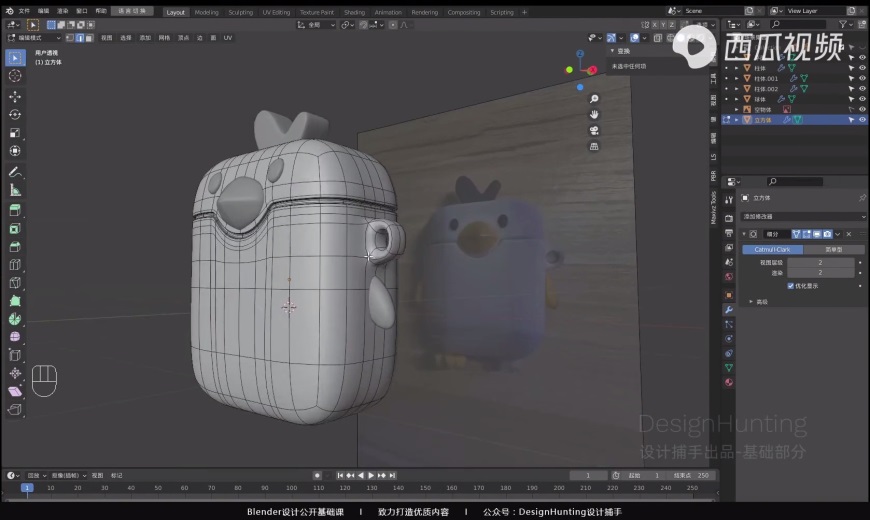Select the Inset Faces tool
The width and height of the screenshot is (870, 520).
pyautogui.click(x=15, y=229)
